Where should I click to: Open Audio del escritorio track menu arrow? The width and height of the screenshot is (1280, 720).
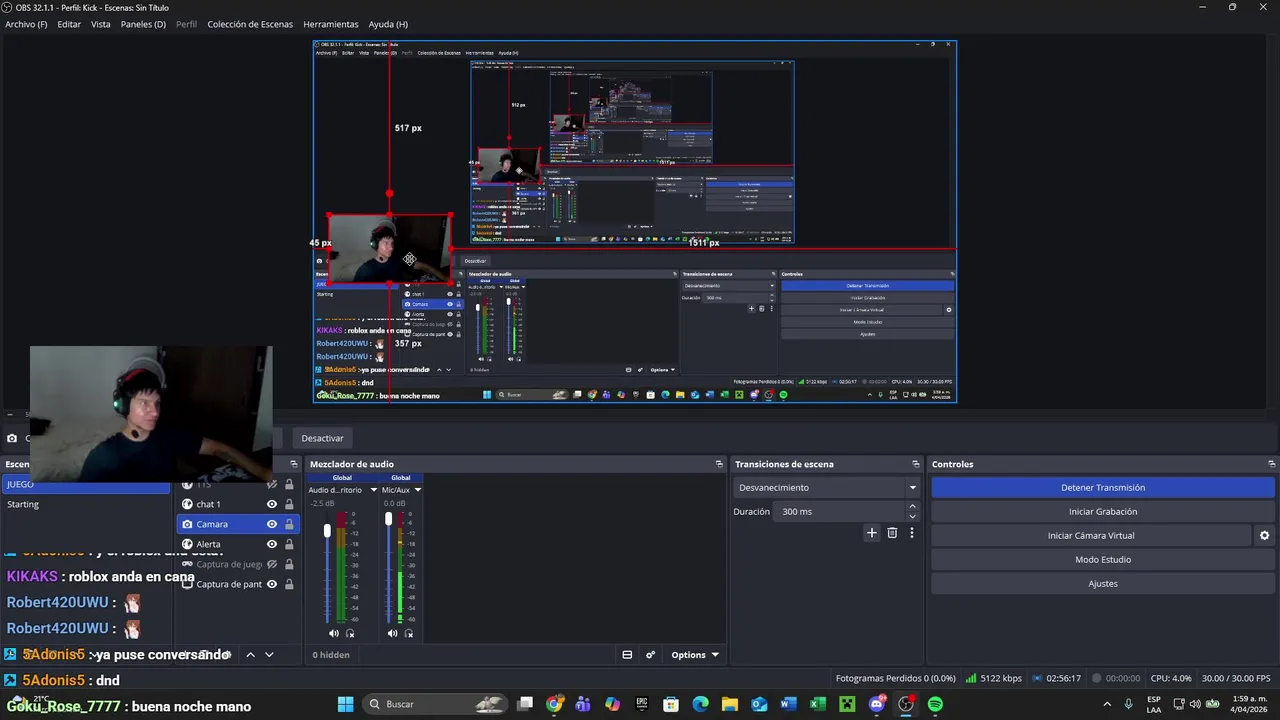(374, 490)
